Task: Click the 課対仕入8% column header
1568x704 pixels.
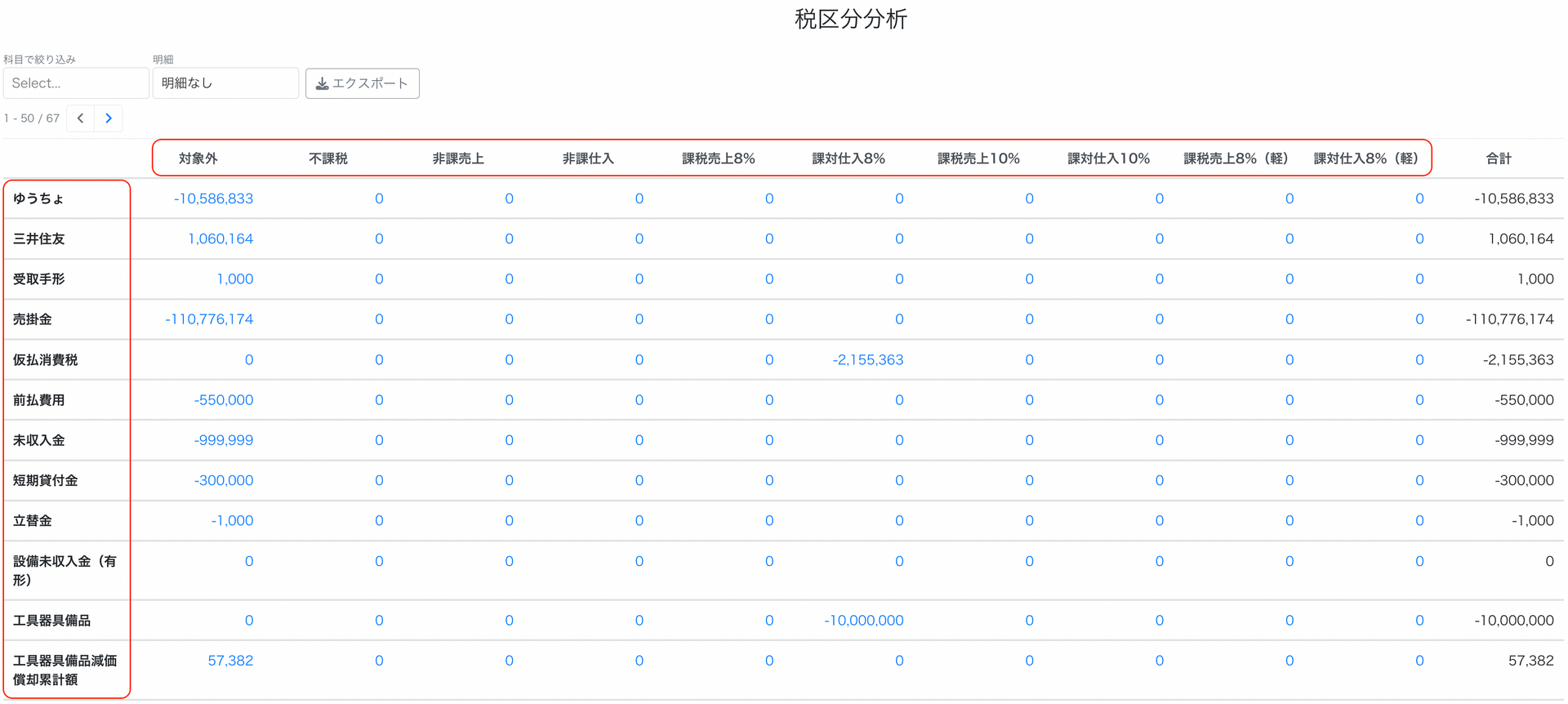Action: click(849, 158)
